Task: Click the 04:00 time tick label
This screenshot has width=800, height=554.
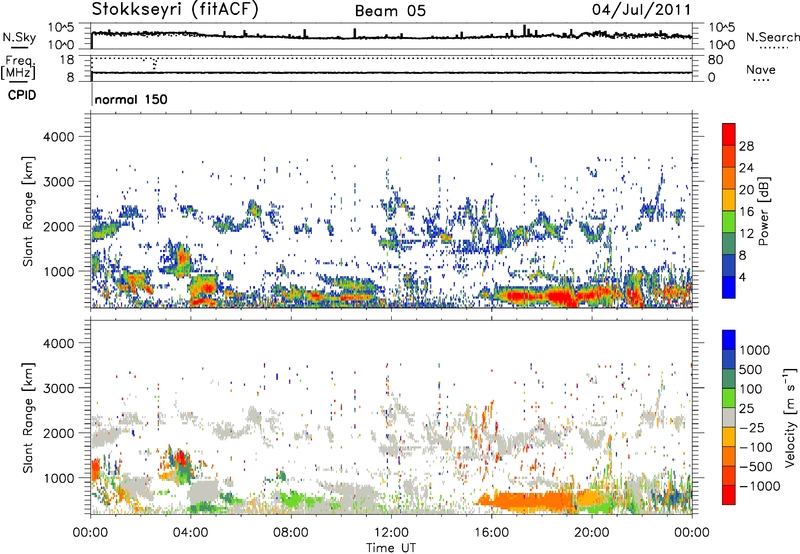Action: click(x=190, y=533)
